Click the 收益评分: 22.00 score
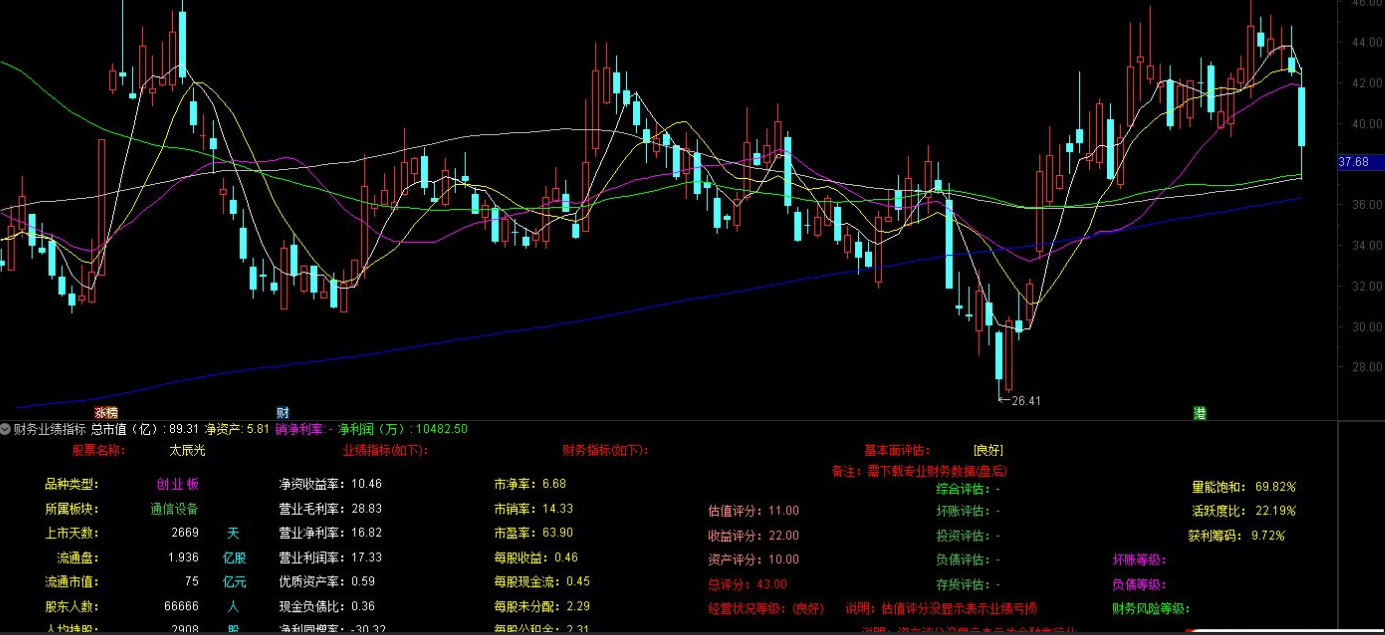Viewport: 1385px width, 635px height. 754,535
